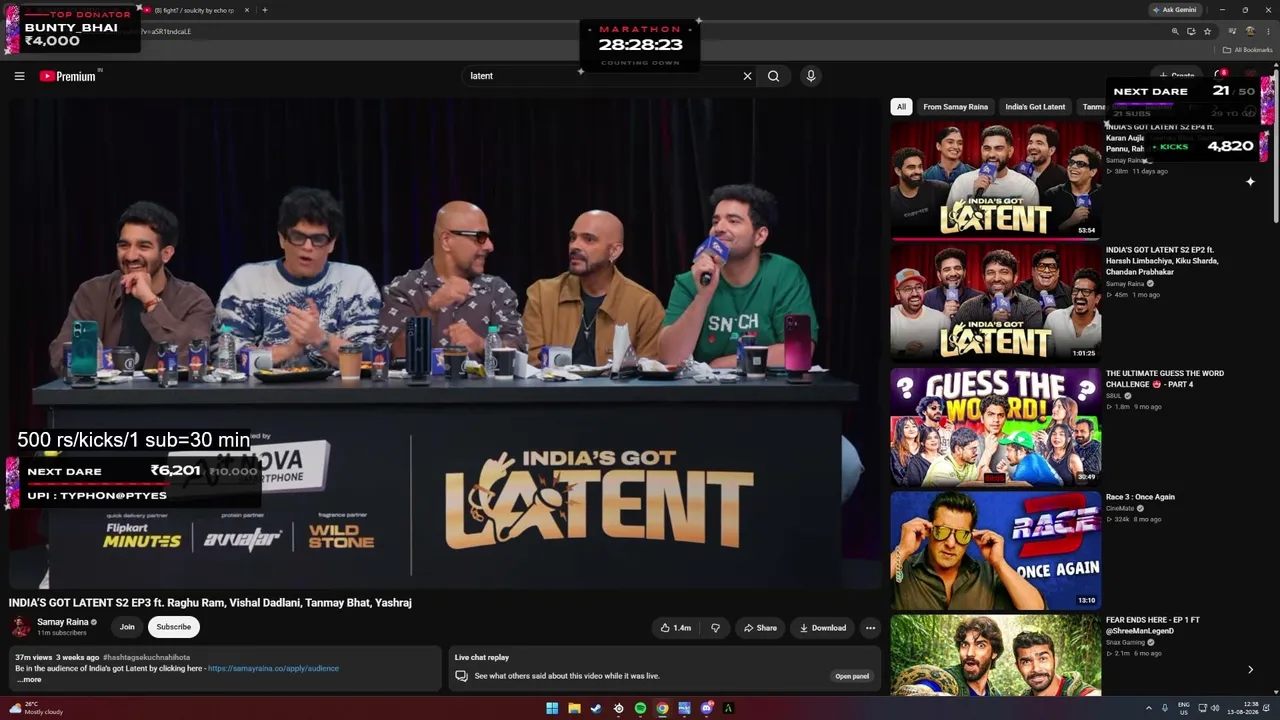Viewport: 1280px width, 720px height.
Task: Clear the 'latent' search text
Action: click(x=747, y=76)
